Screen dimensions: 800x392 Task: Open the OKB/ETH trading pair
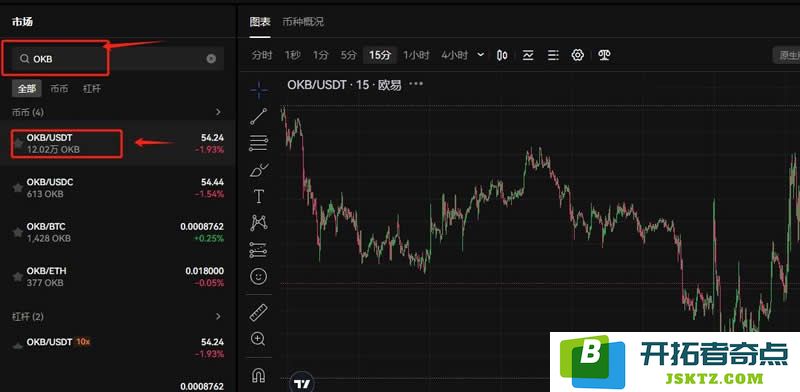click(x=118, y=277)
